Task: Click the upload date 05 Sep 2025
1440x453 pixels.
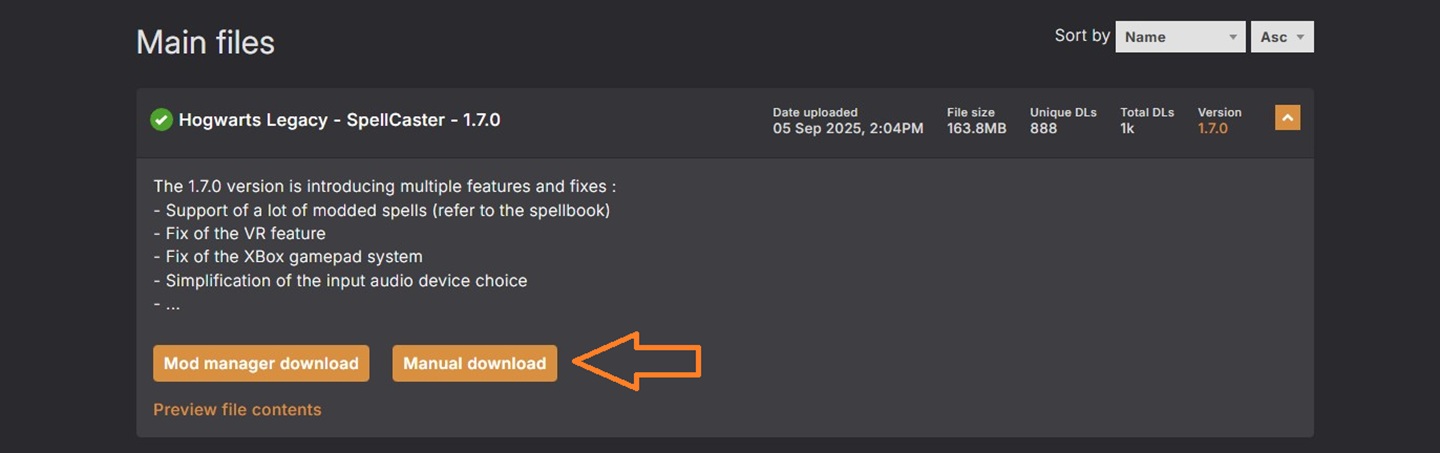Action: point(847,128)
